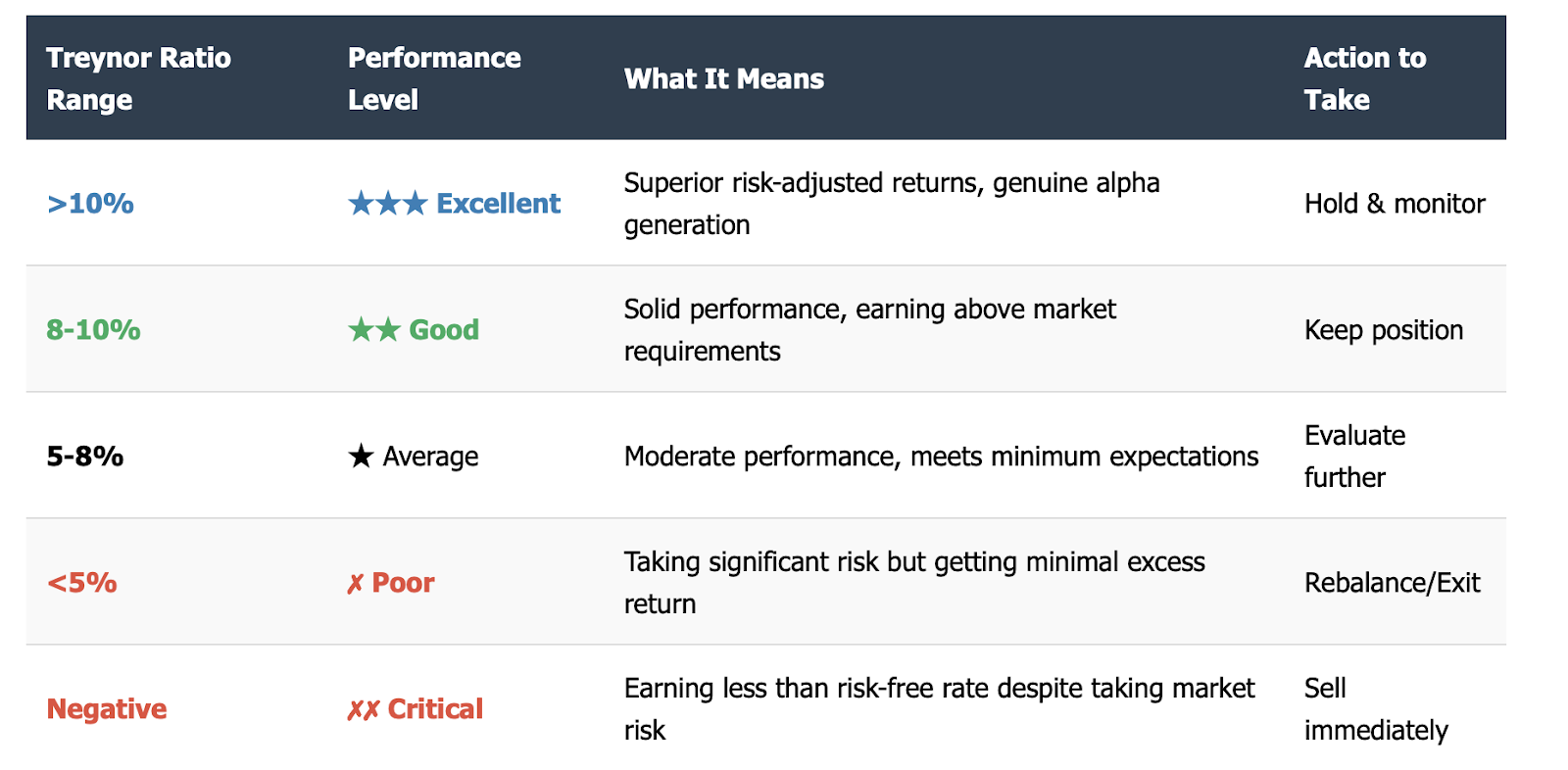Select the >10% range cell

[90, 203]
